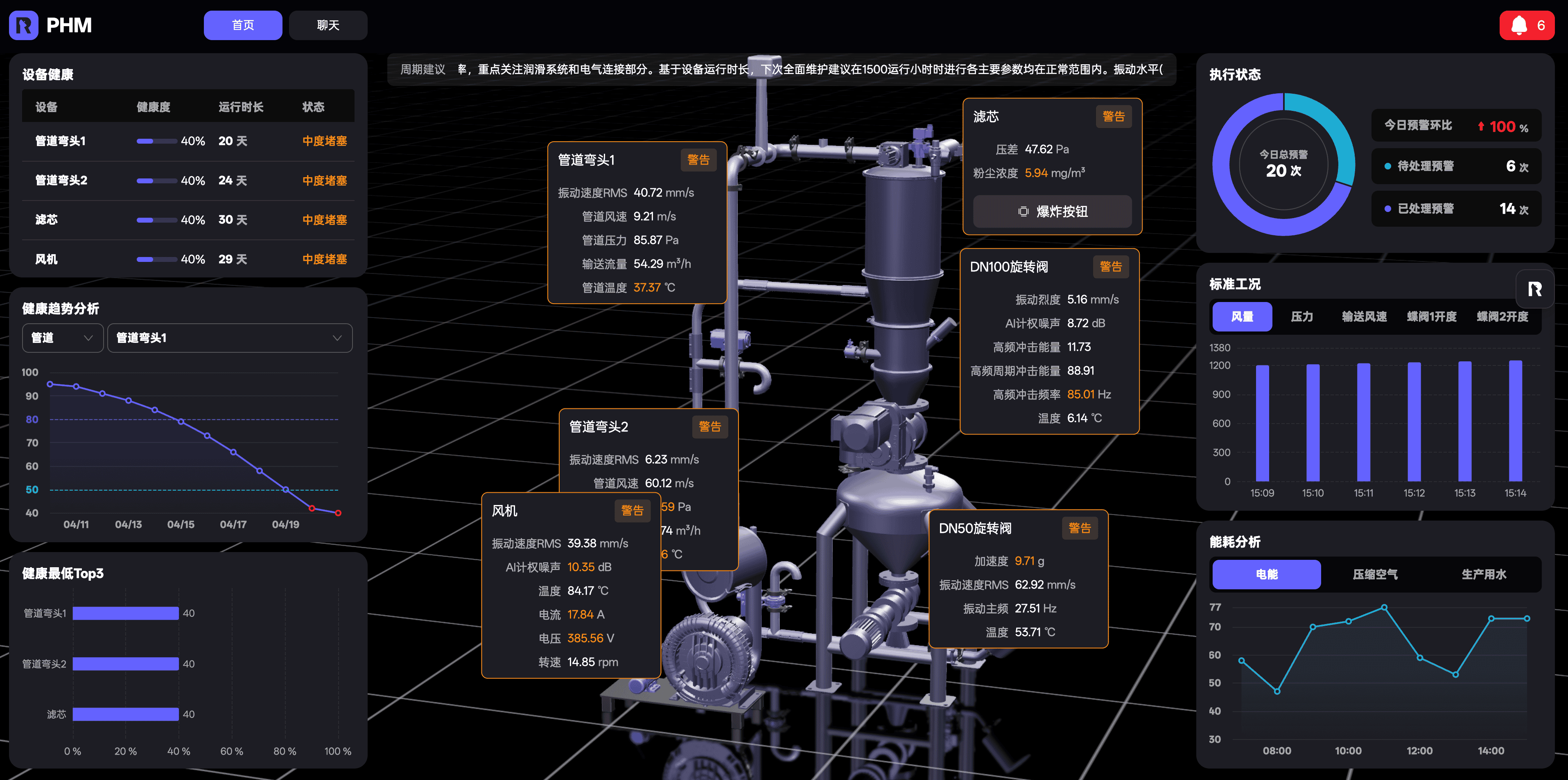Select the 输送风速 tab
The image size is (1568, 780).
pyautogui.click(x=1364, y=316)
